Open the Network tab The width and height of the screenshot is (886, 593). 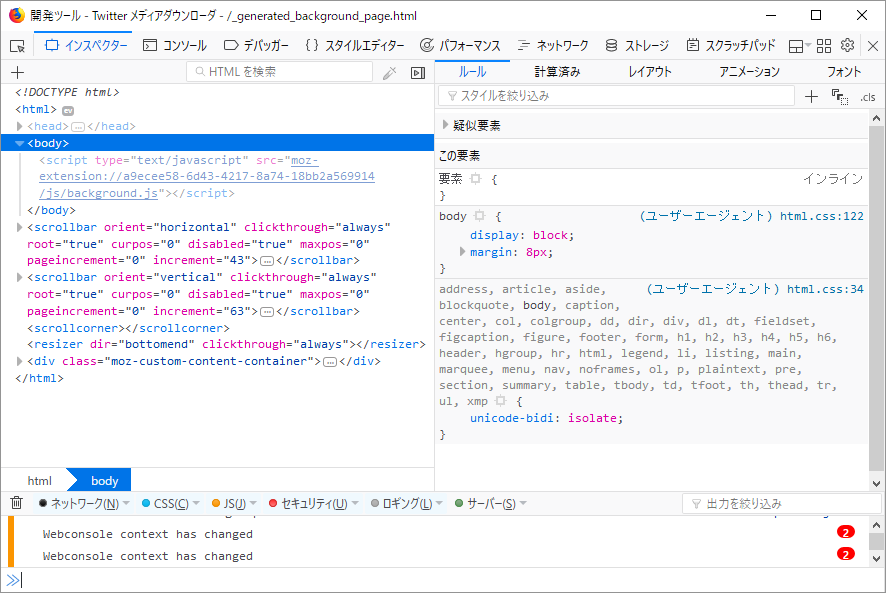tap(553, 45)
